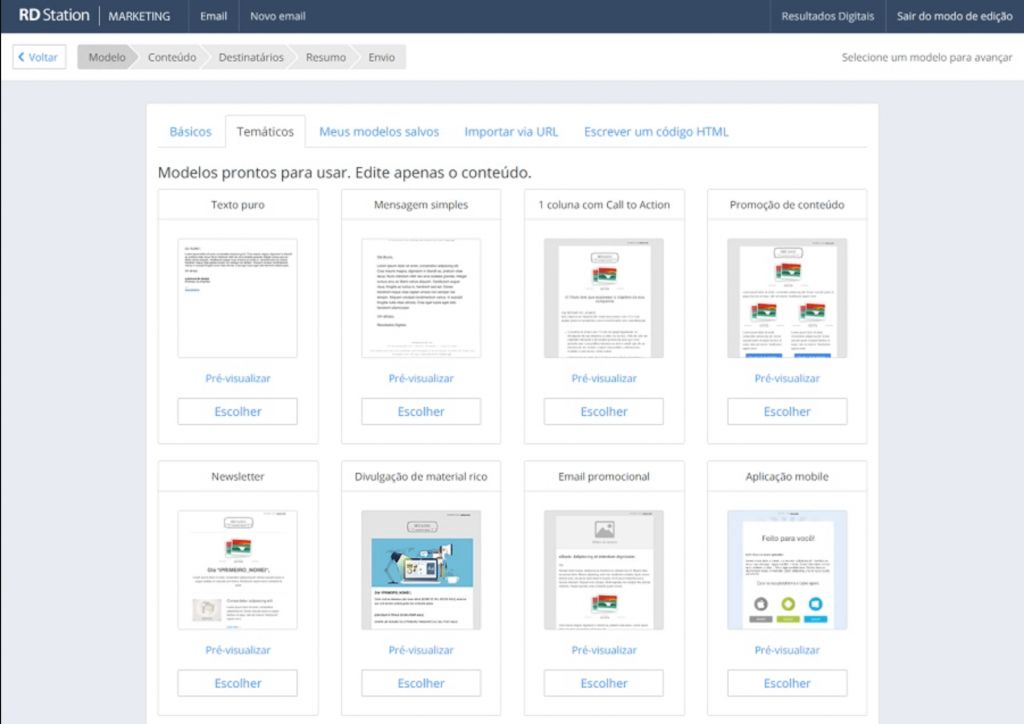Escolher 1 coluna com Call to Action
This screenshot has width=1024, height=724.
pyautogui.click(x=604, y=411)
